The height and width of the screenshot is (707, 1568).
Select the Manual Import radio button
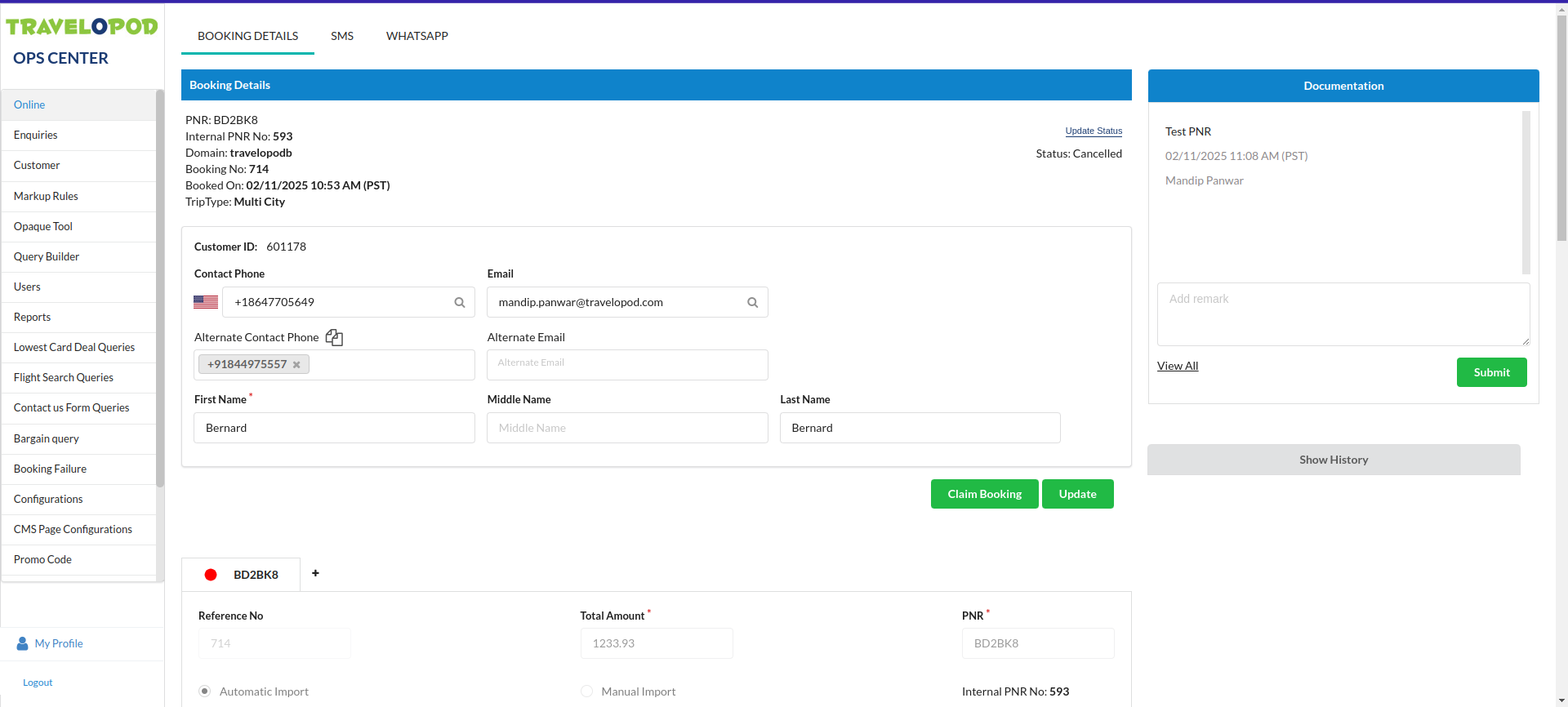[x=586, y=691]
